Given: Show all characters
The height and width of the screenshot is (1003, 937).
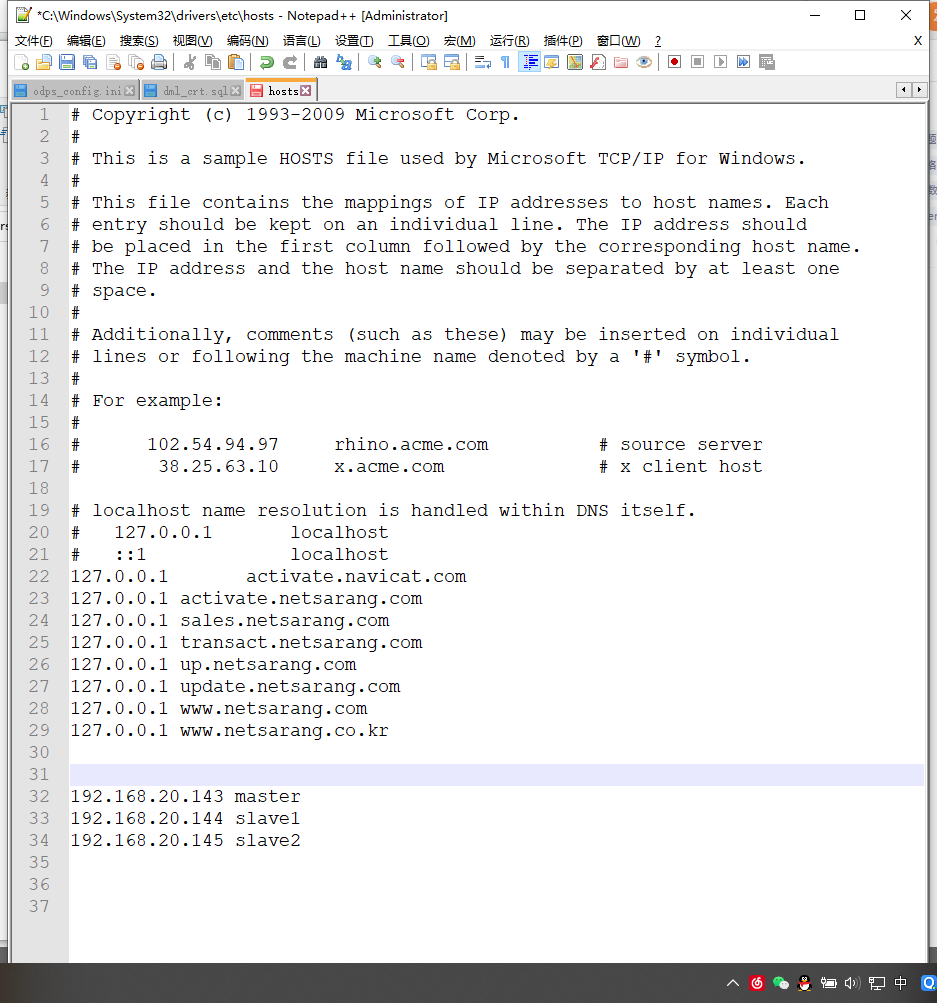Looking at the screenshot, I should (x=504, y=62).
